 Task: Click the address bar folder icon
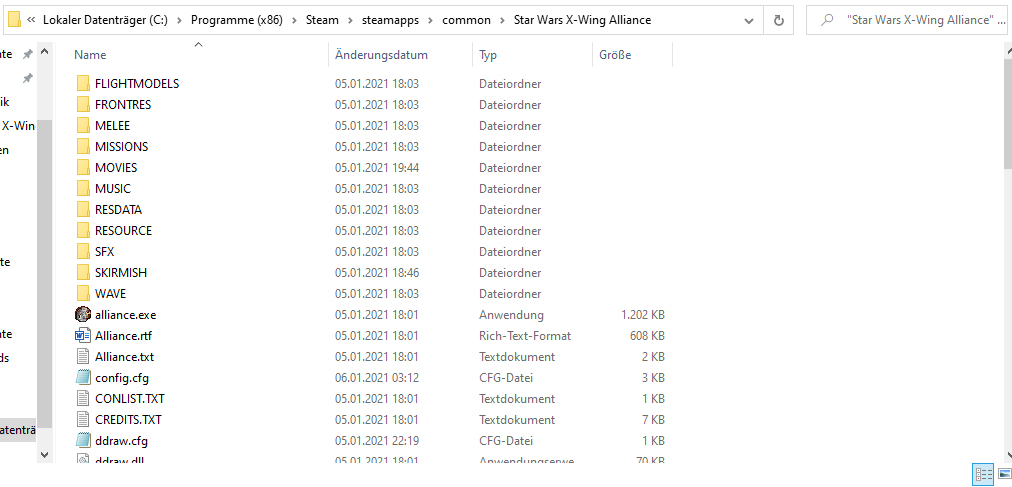pyautogui.click(x=14, y=20)
